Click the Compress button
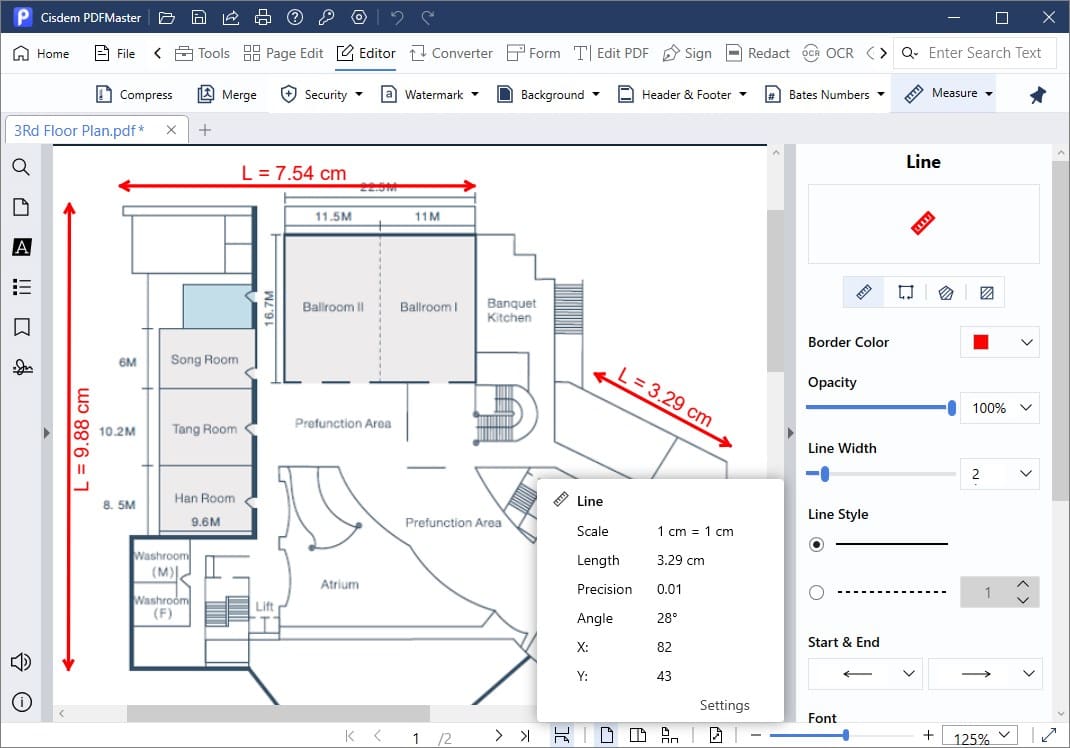 [x=134, y=95]
